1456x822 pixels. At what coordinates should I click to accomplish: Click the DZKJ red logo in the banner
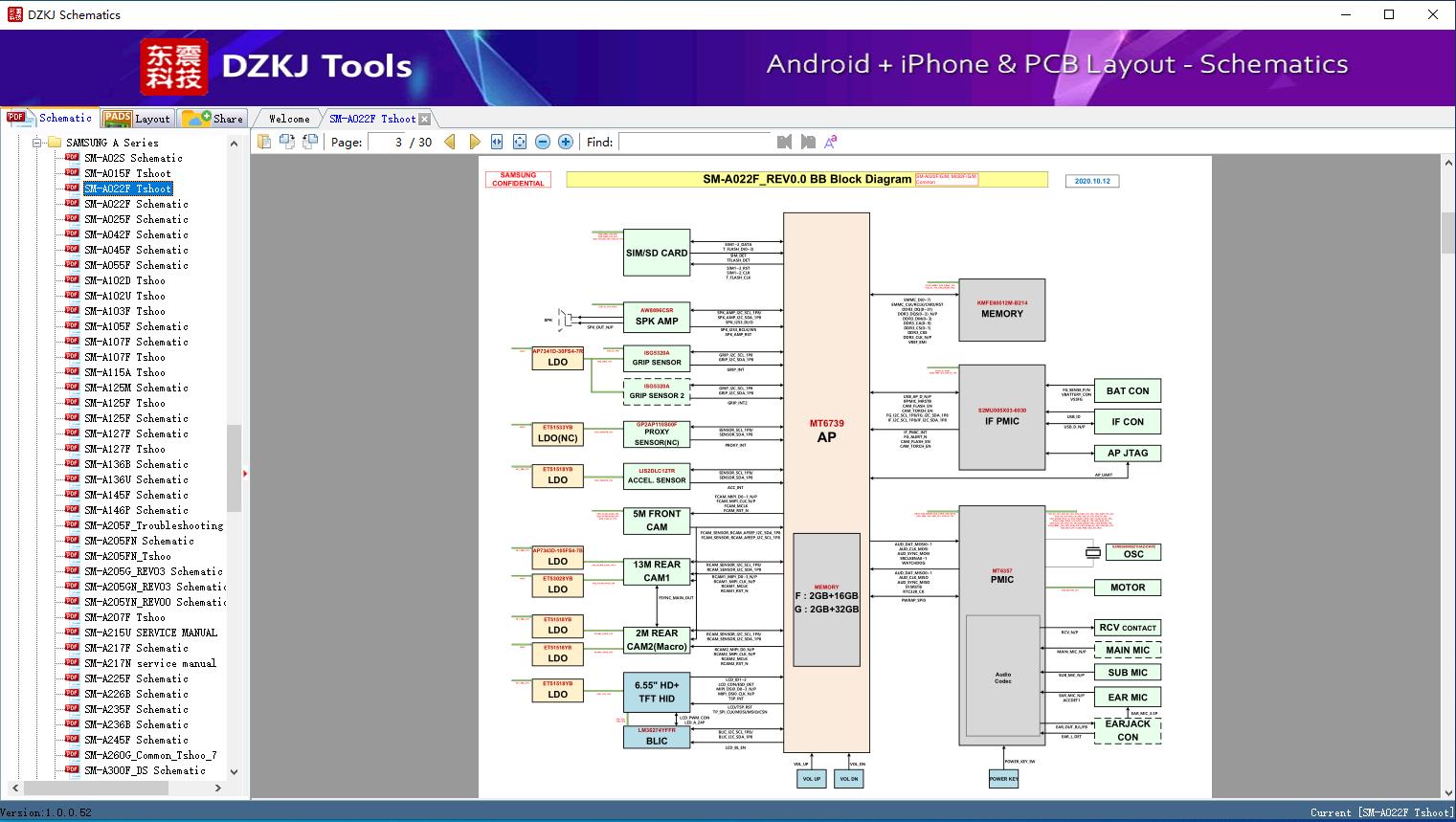[x=173, y=67]
